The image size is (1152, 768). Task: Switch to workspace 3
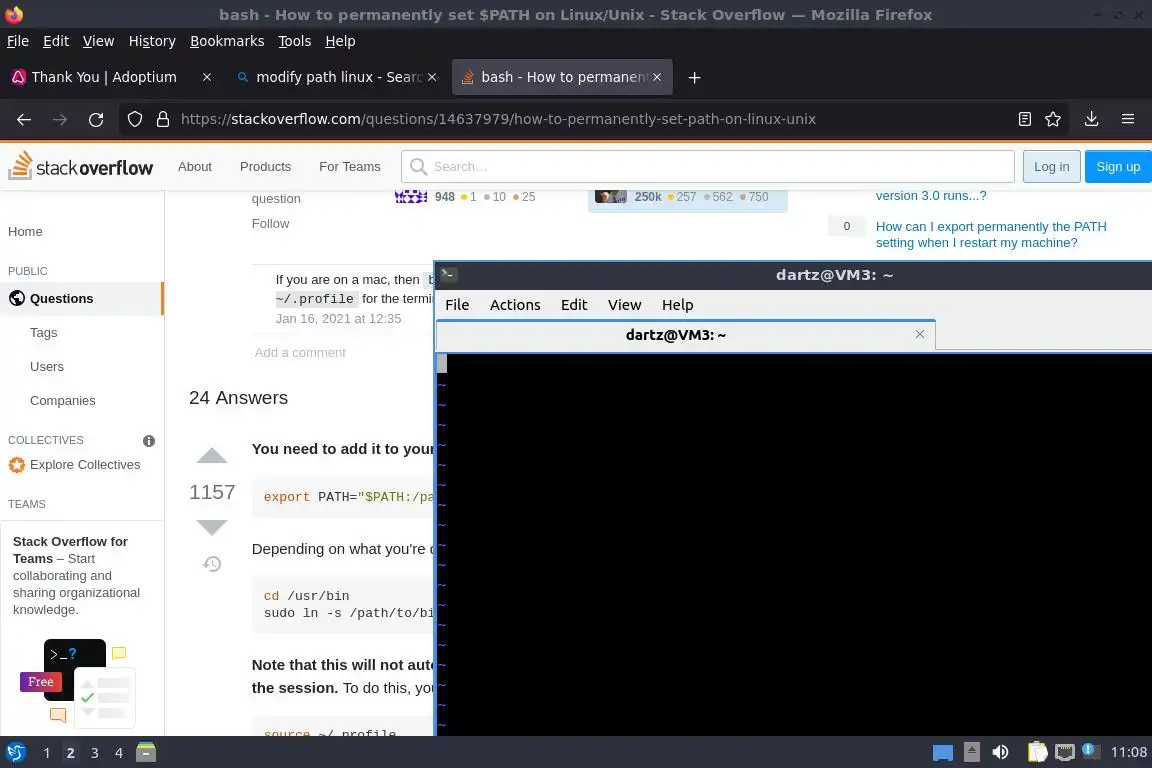click(x=94, y=753)
